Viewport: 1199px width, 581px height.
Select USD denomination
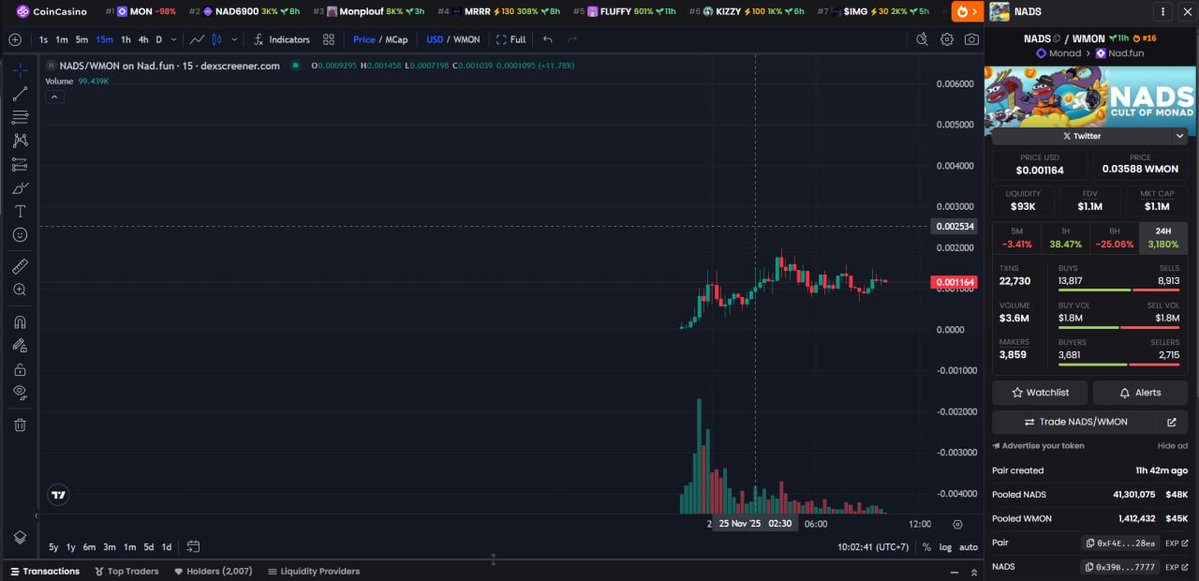point(435,40)
